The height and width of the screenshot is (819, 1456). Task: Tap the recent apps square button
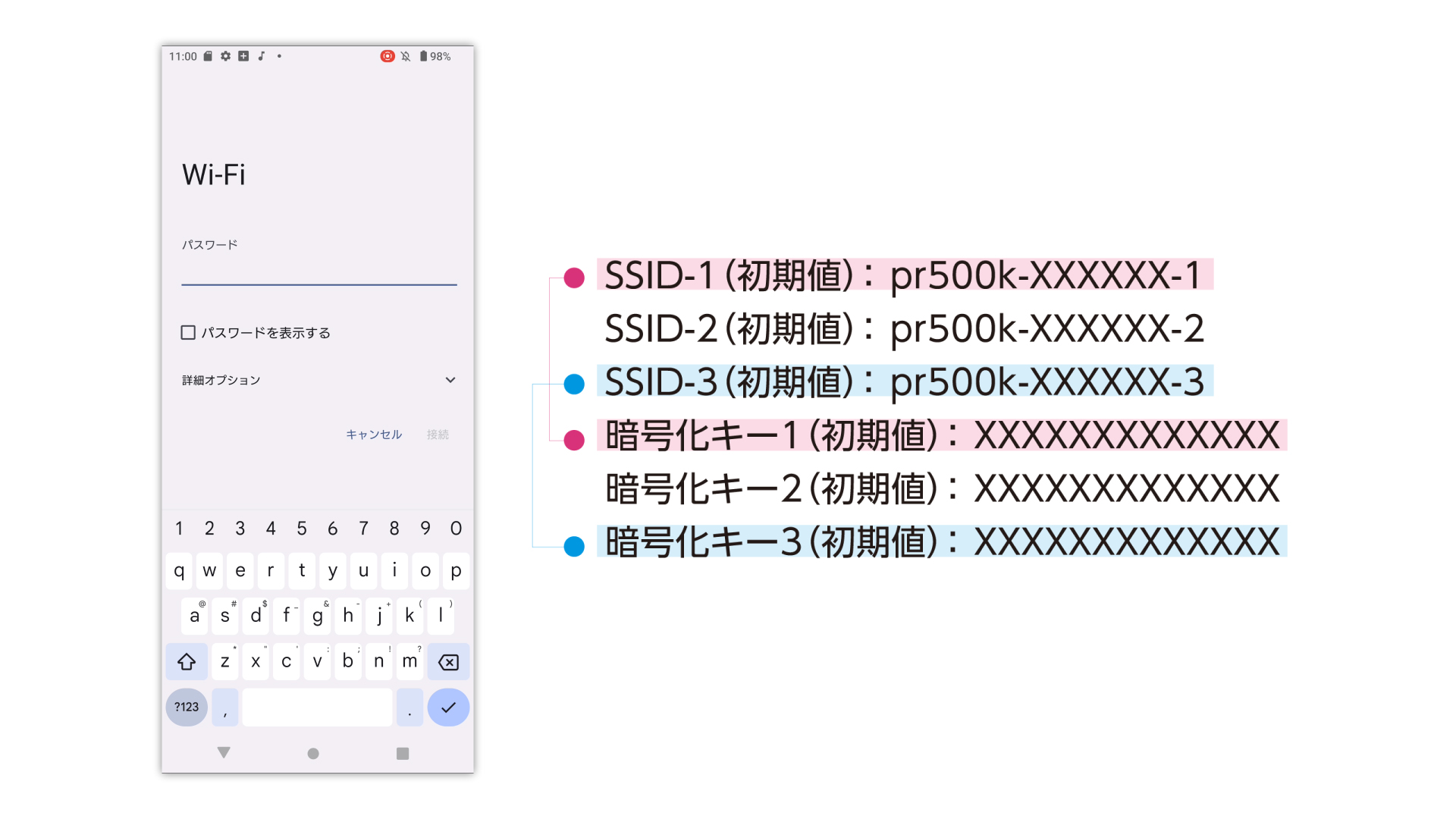[x=403, y=753]
